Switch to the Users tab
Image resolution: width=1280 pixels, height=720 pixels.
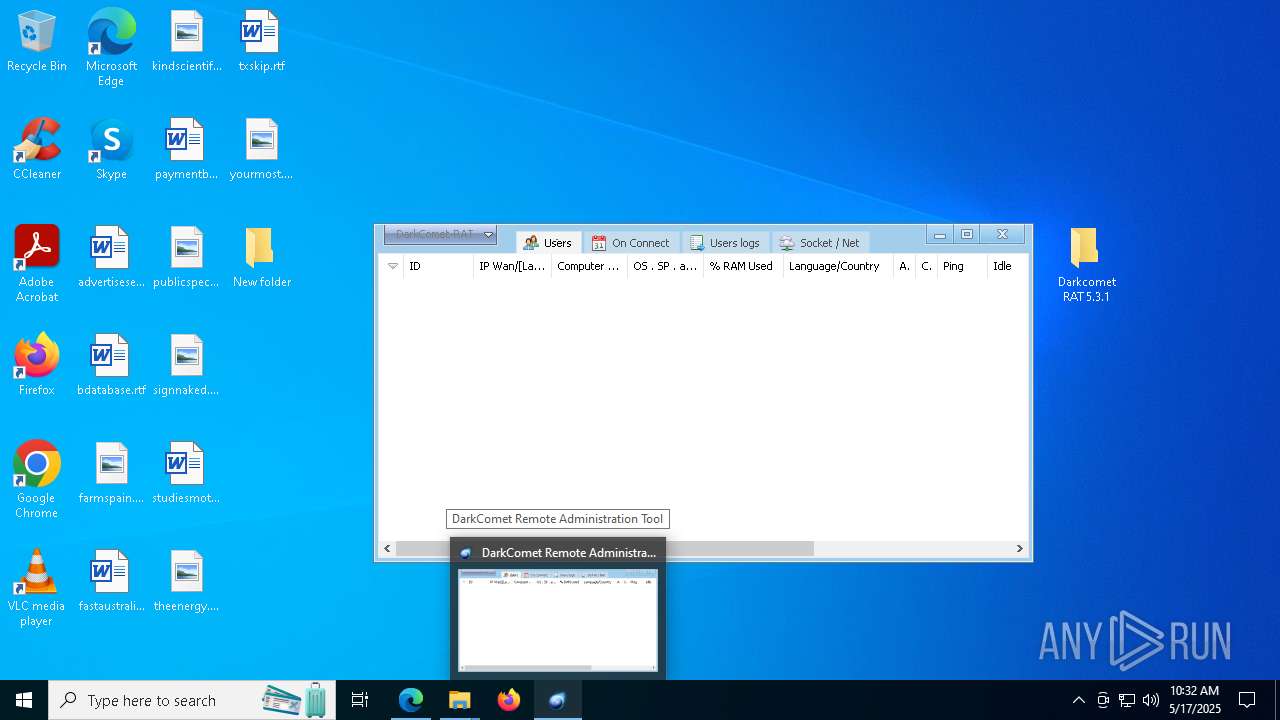547,243
